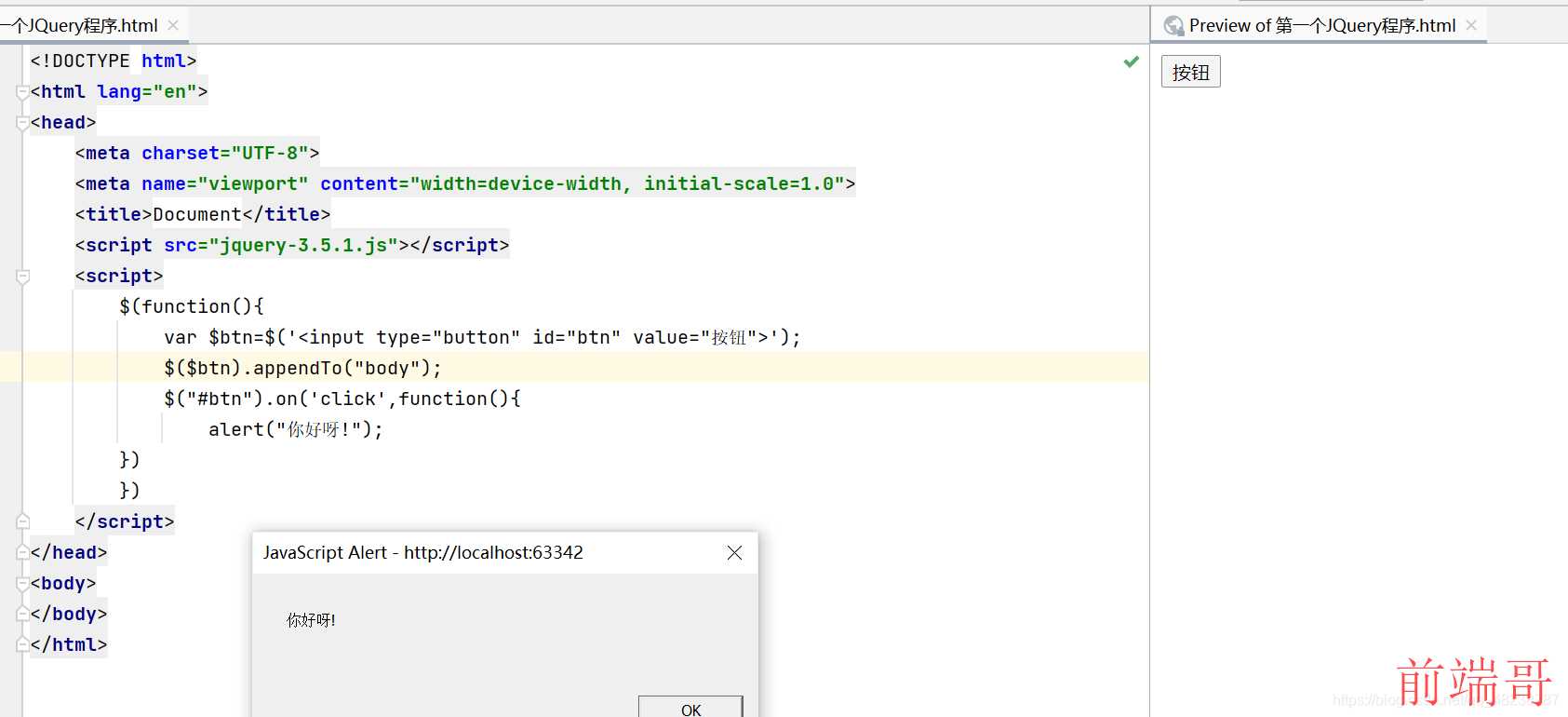Click the 按钮 button in preview pane

click(1191, 72)
